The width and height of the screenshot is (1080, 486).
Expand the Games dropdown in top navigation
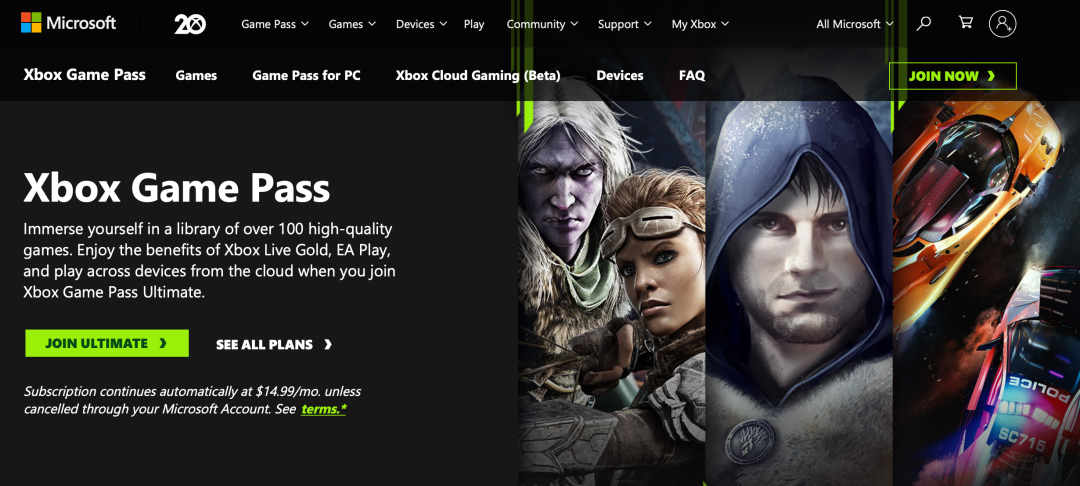coord(352,24)
